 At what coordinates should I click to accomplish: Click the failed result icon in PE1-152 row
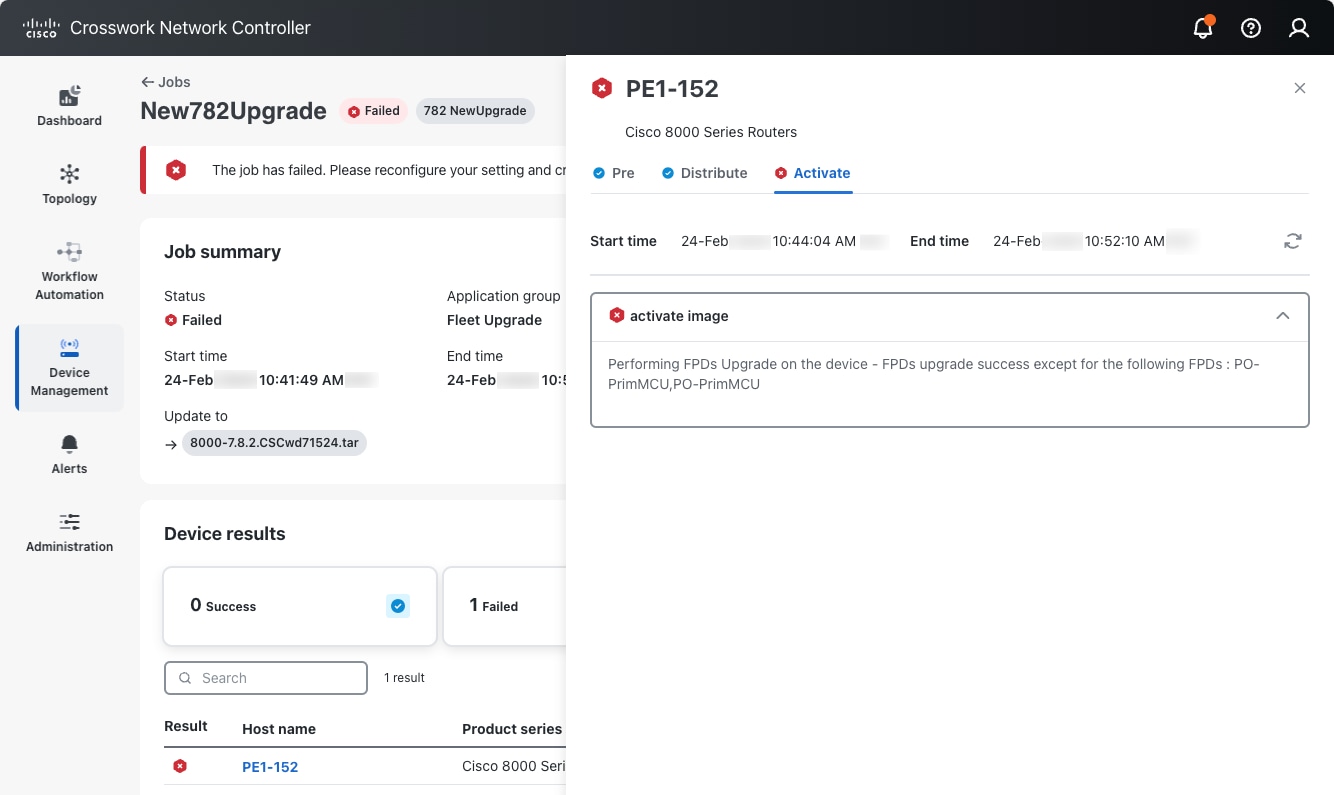click(x=180, y=766)
